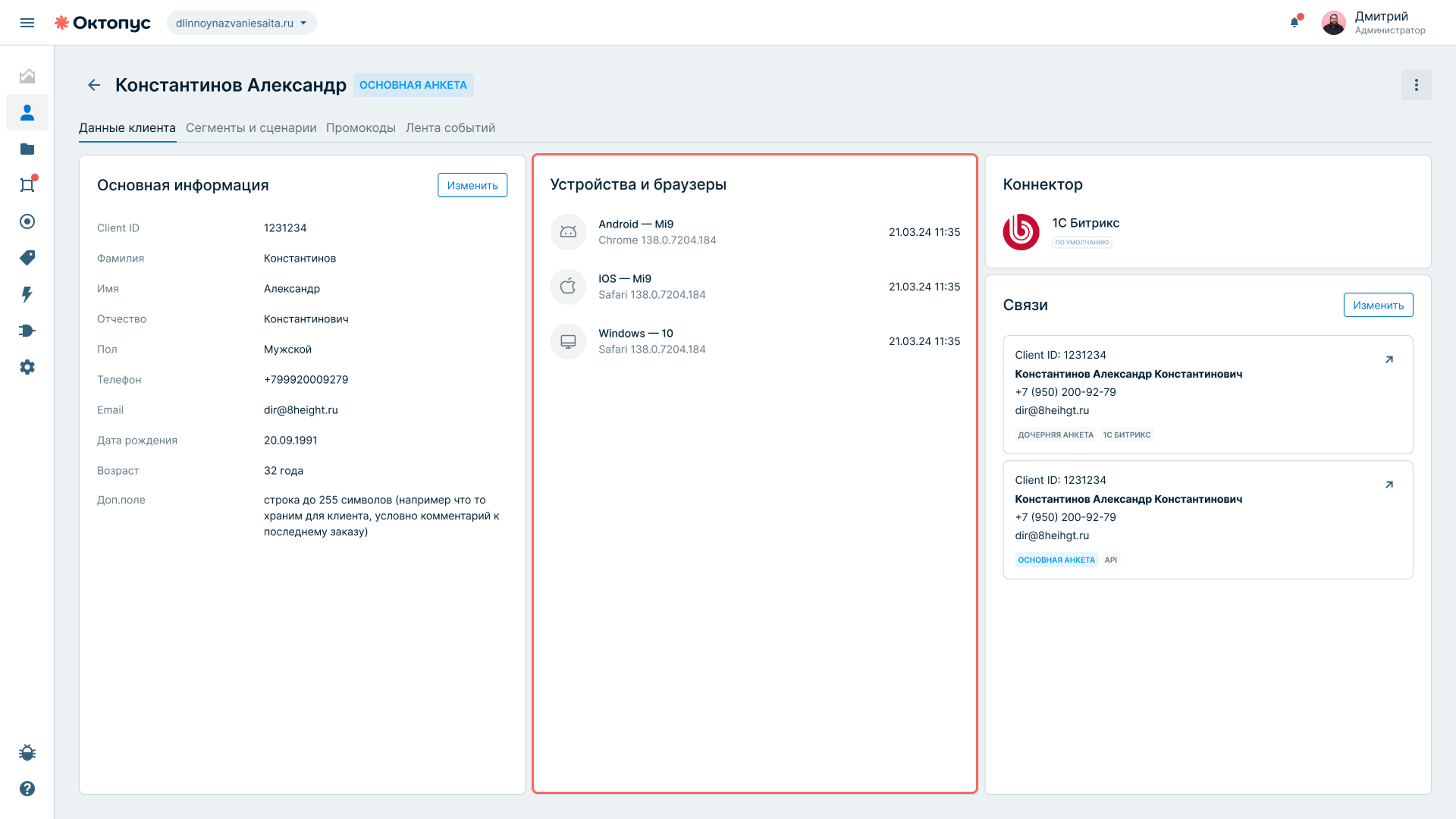Click the Администратор role label
Image resolution: width=1456 pixels, height=819 pixels.
click(1390, 30)
